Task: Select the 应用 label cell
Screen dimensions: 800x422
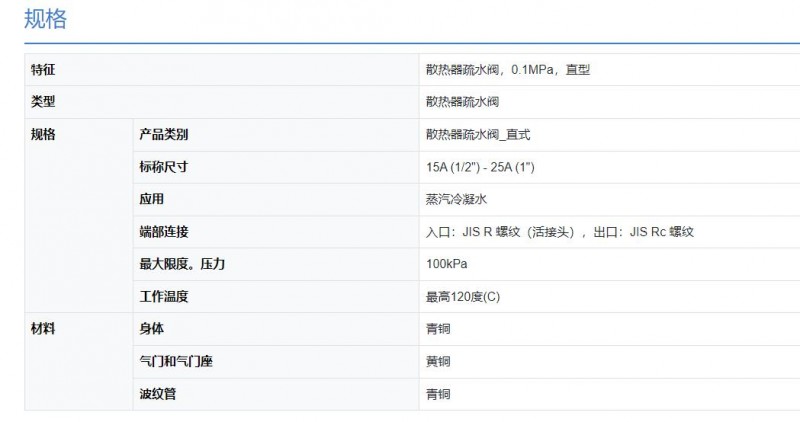Action: coord(276,200)
